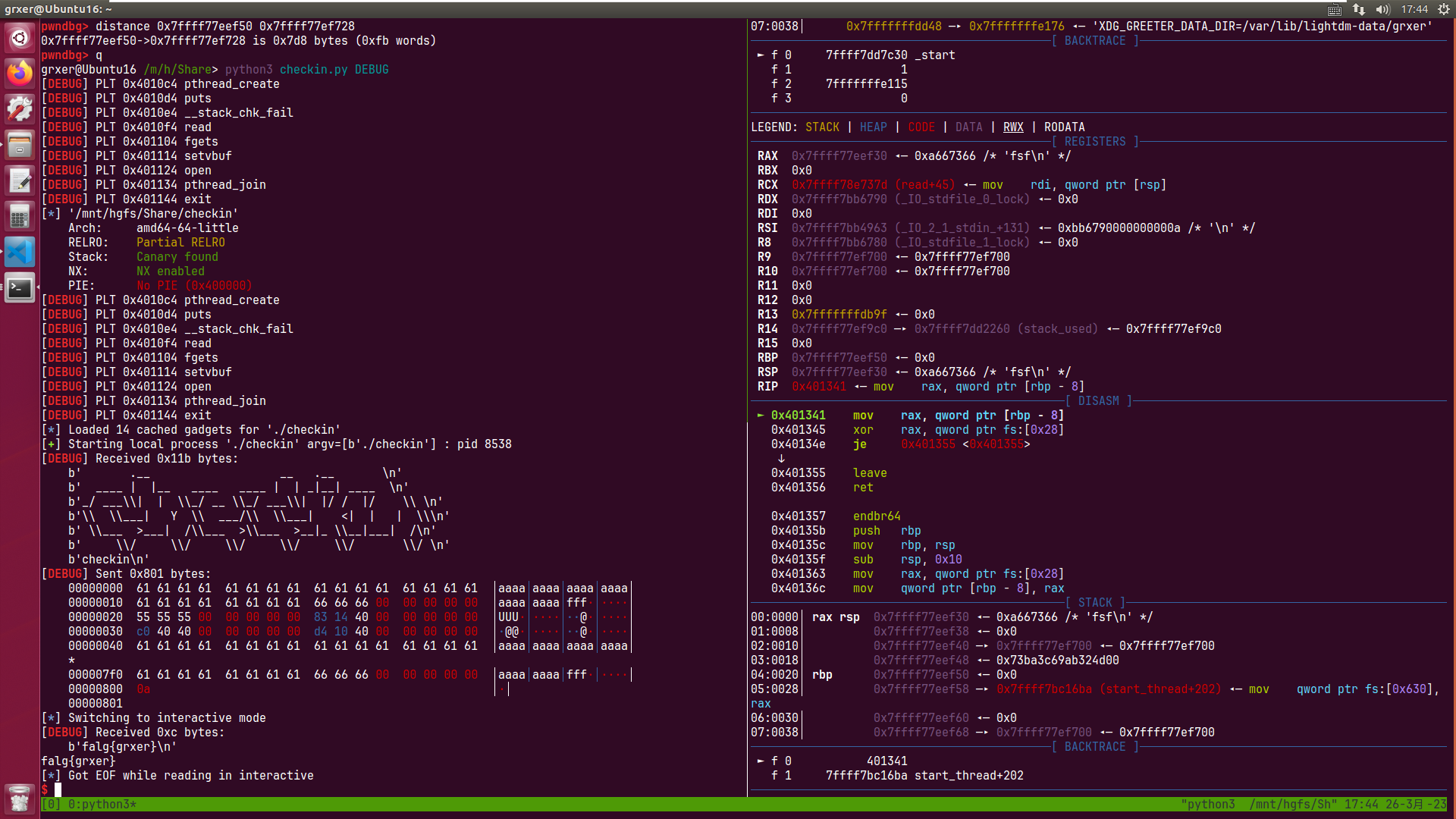Open the keyboard input indicator
Viewport: 1456px width, 819px height.
(1335, 9)
